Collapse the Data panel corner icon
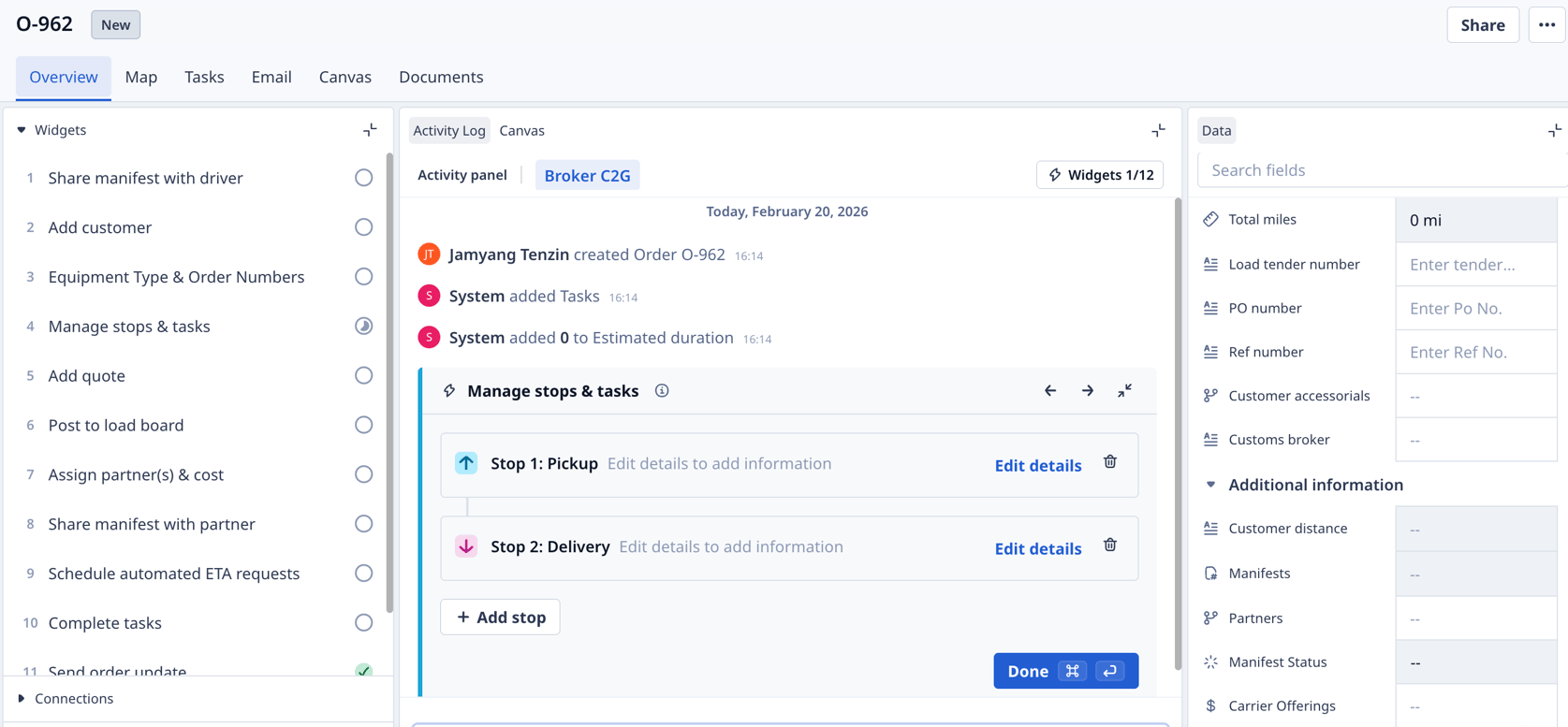Screen dimensions: 1568x727 [x=1554, y=130]
